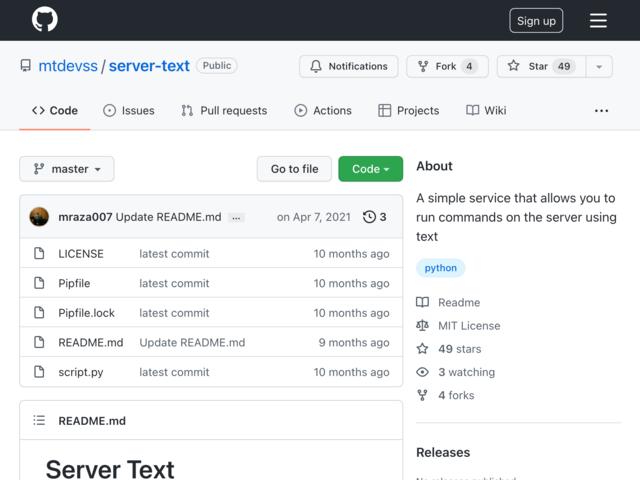Open the GitHub Octocat logo home link

point(44,19)
